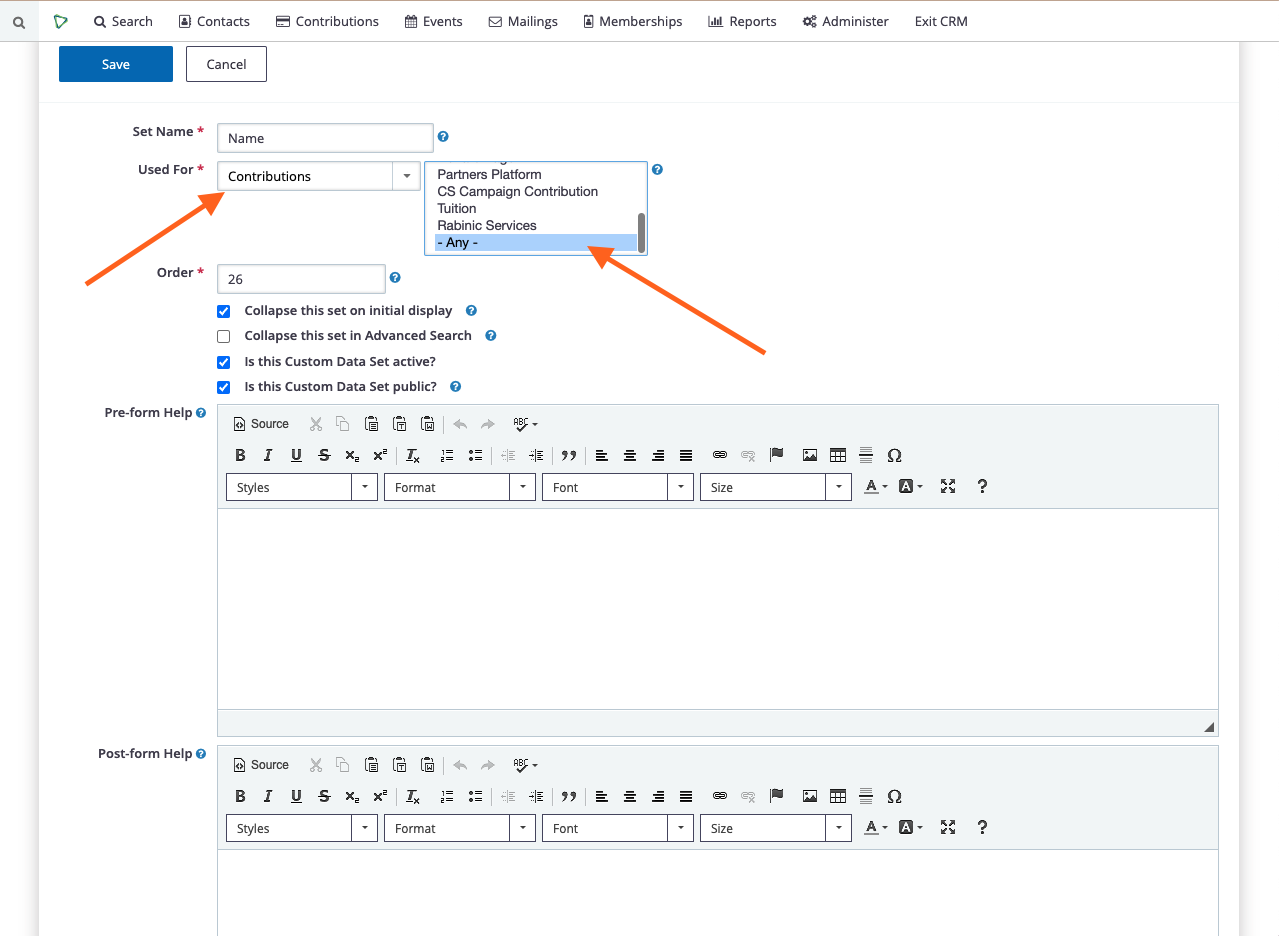
Task: Insert table in Post-form Help editor
Action: (838, 796)
